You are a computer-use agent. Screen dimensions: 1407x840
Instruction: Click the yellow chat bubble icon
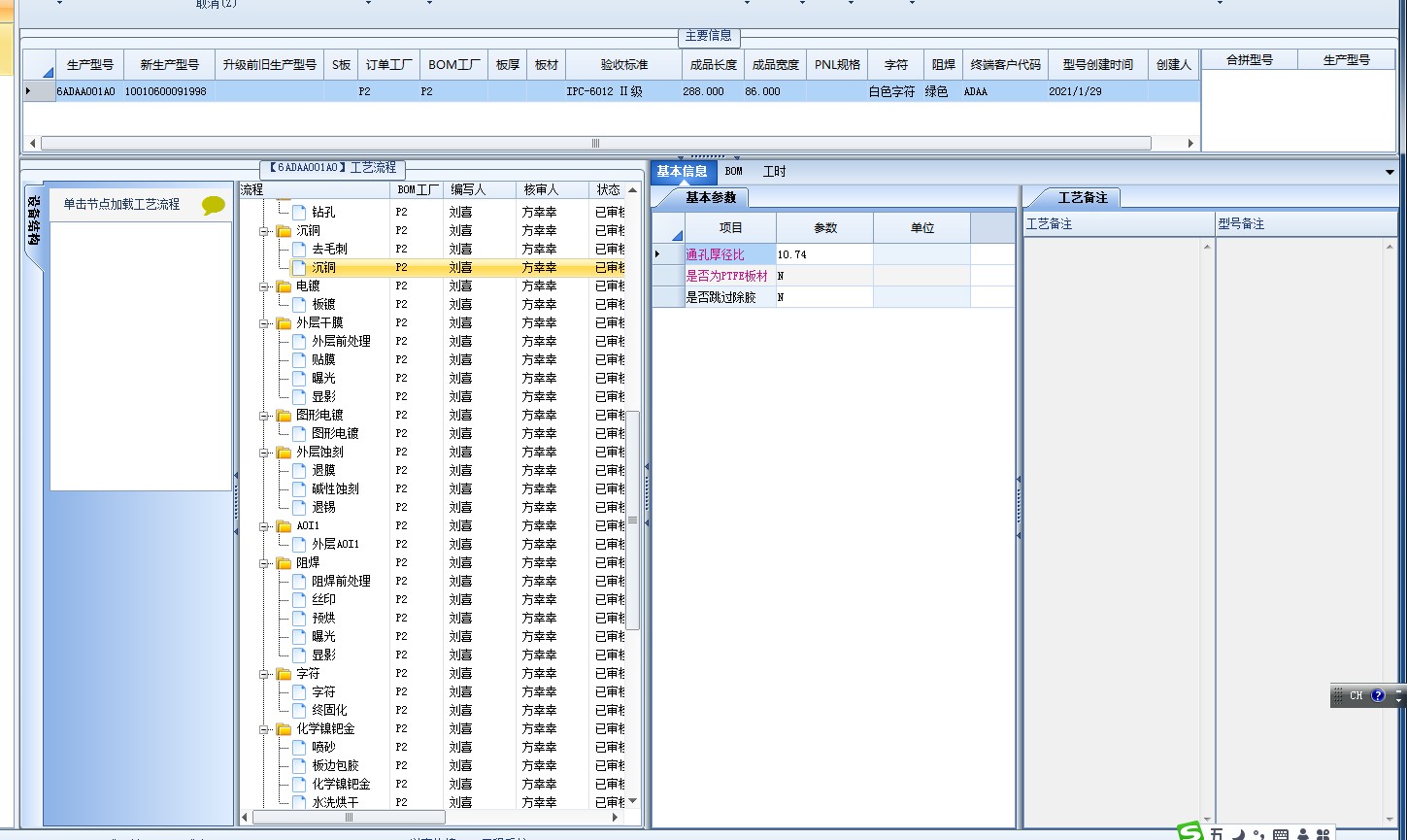213,205
